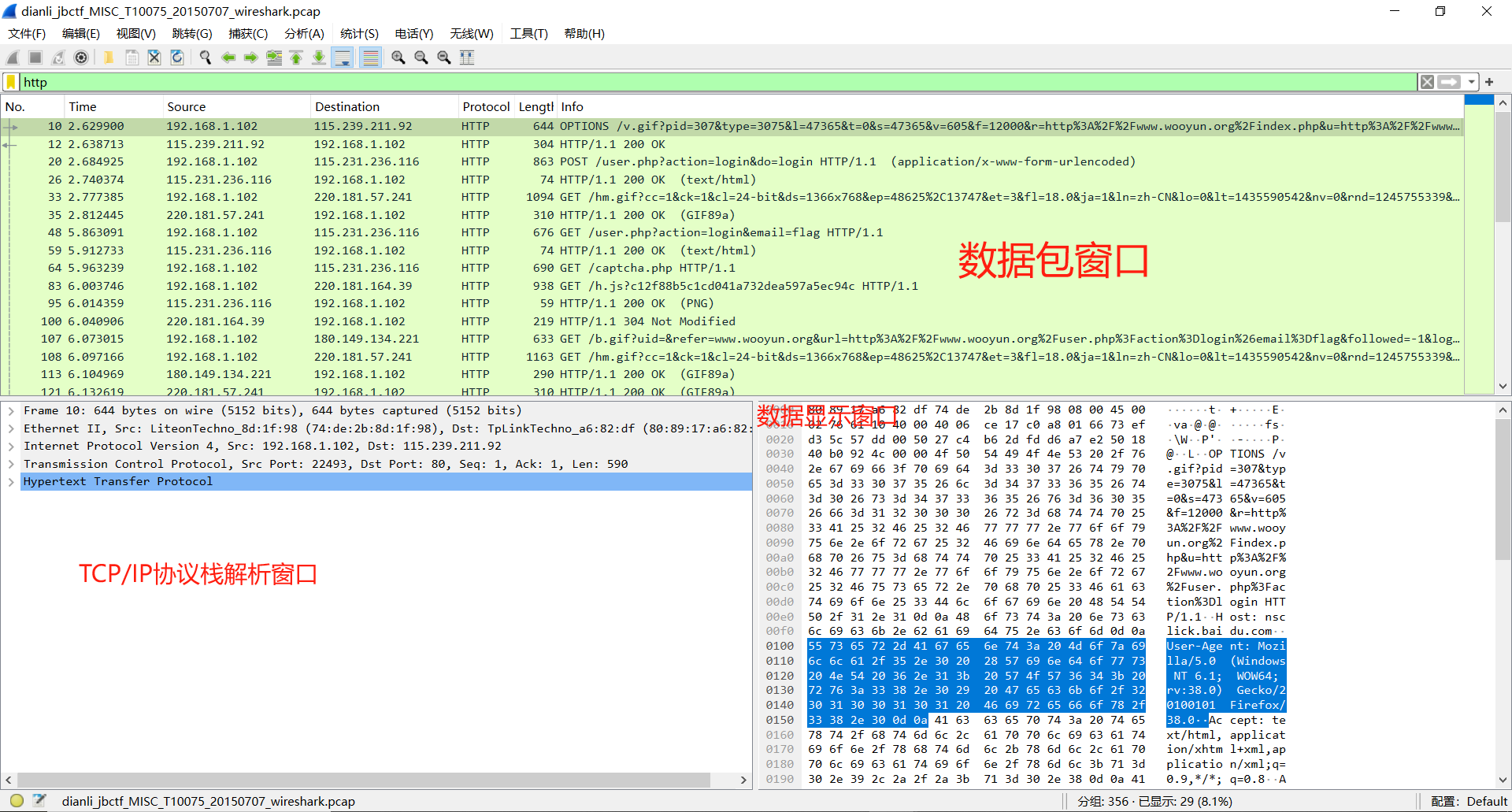Jump to the first packet
This screenshot has width=1512, height=812.
pos(296,57)
